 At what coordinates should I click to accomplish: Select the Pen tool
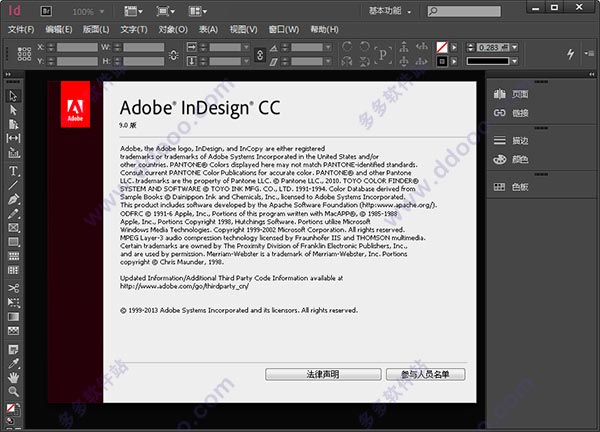(x=13, y=199)
